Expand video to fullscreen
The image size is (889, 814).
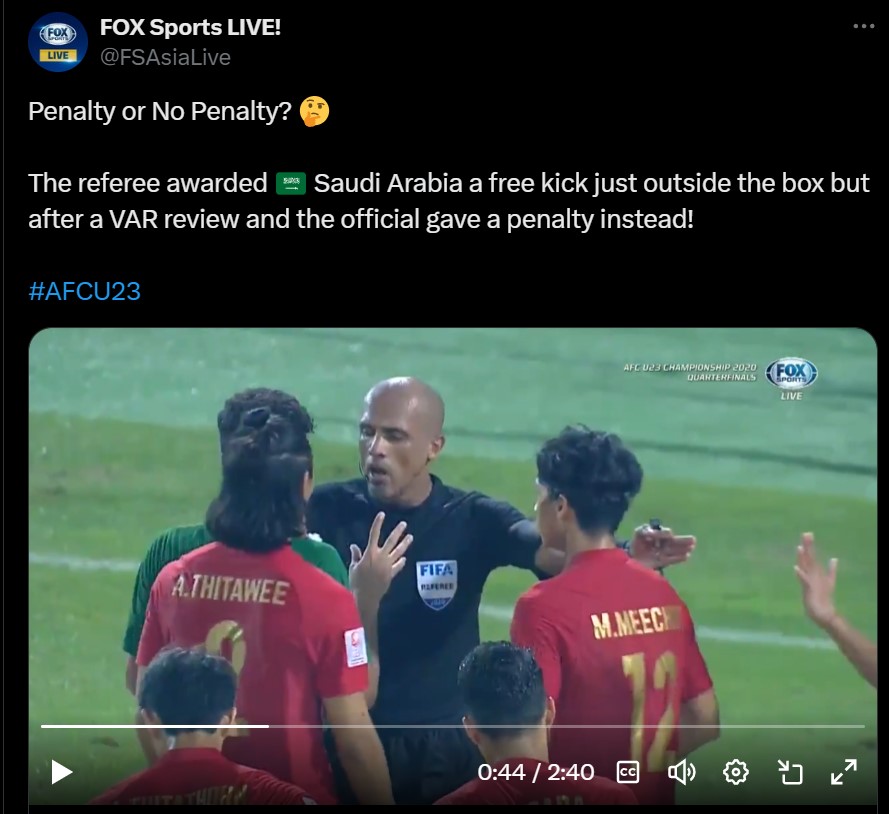[x=844, y=772]
